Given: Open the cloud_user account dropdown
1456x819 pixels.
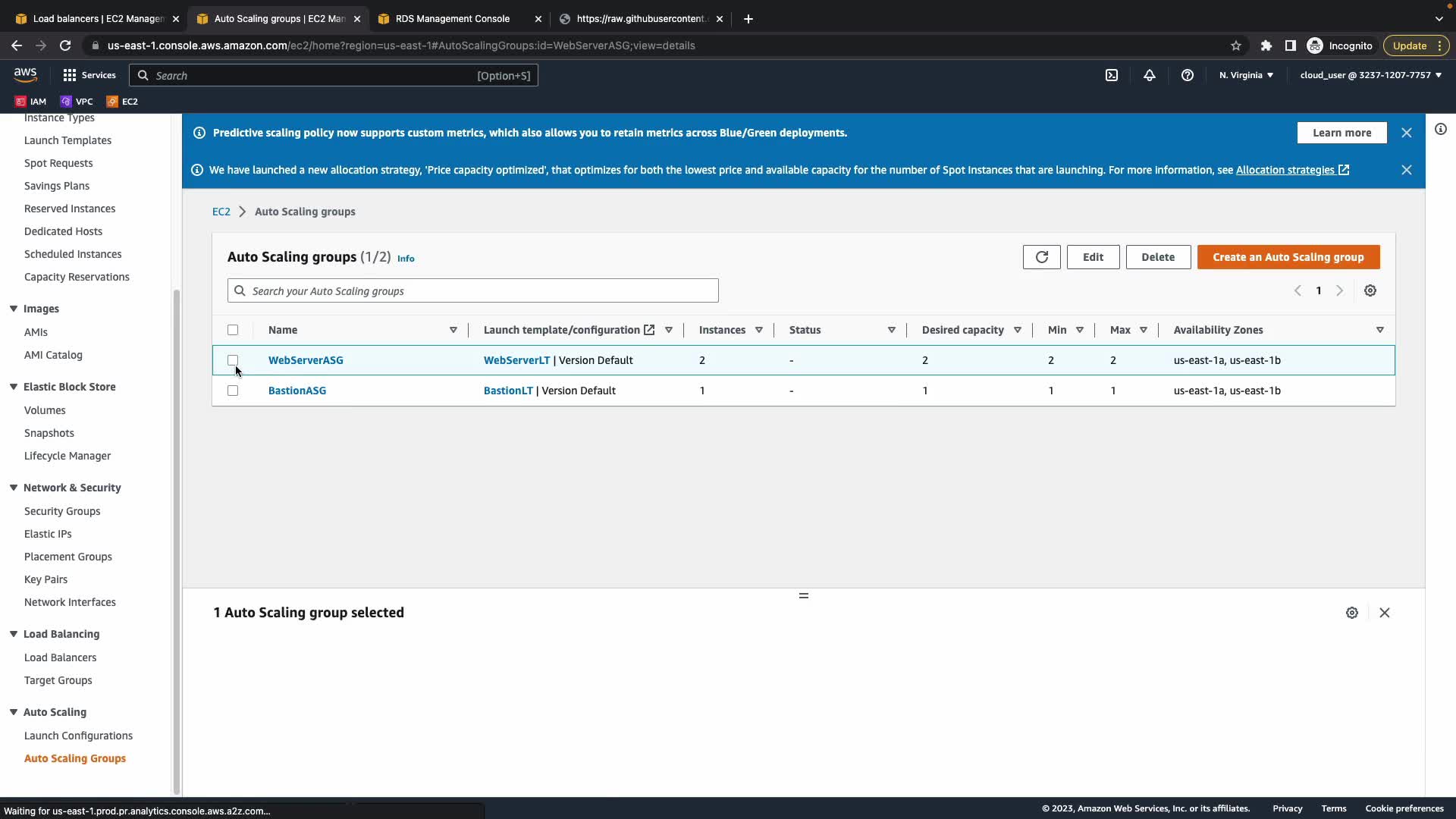Looking at the screenshot, I should tap(1370, 75).
